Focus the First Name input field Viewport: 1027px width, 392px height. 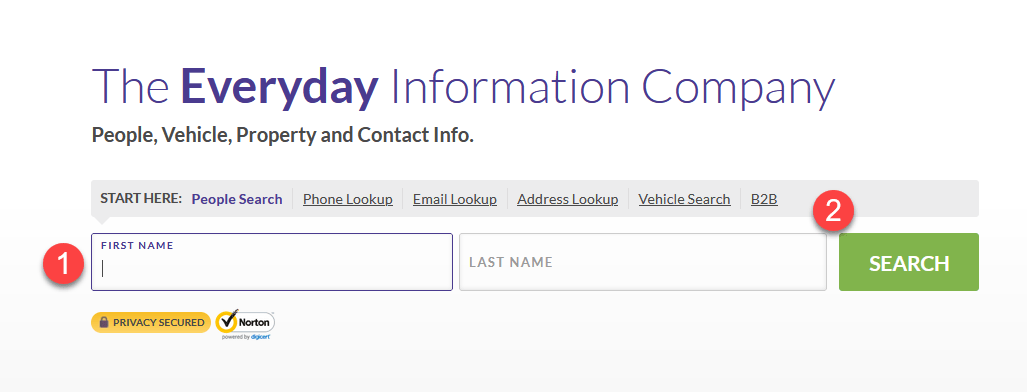coord(272,262)
